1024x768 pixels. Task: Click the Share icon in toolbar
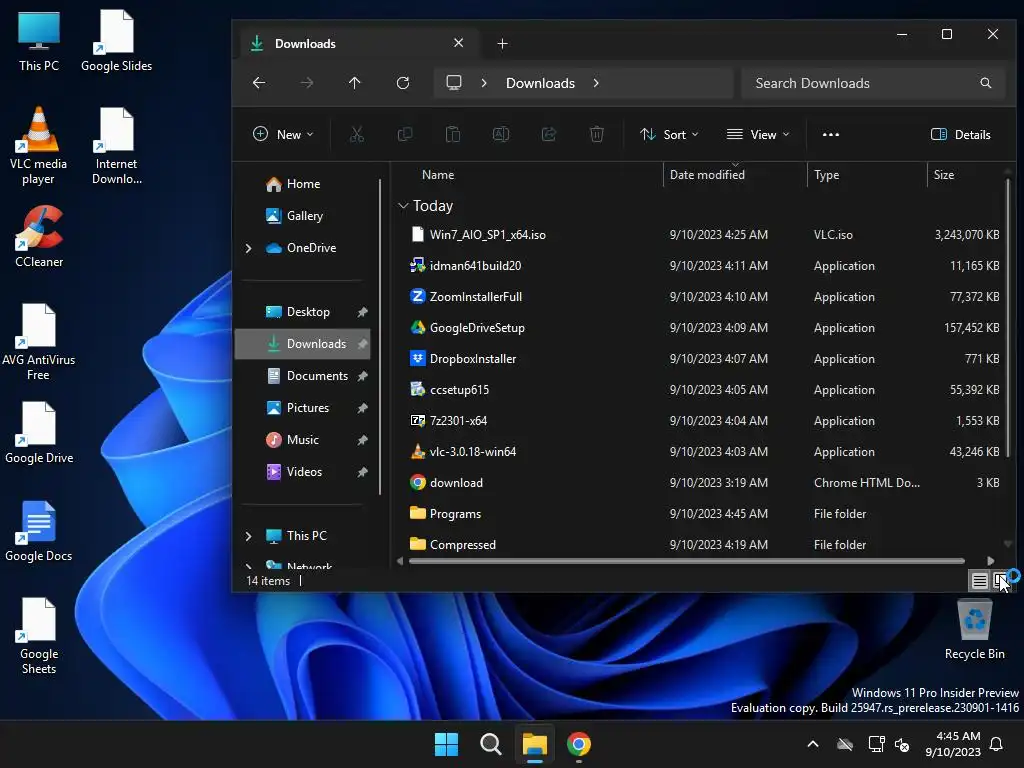[x=549, y=135]
